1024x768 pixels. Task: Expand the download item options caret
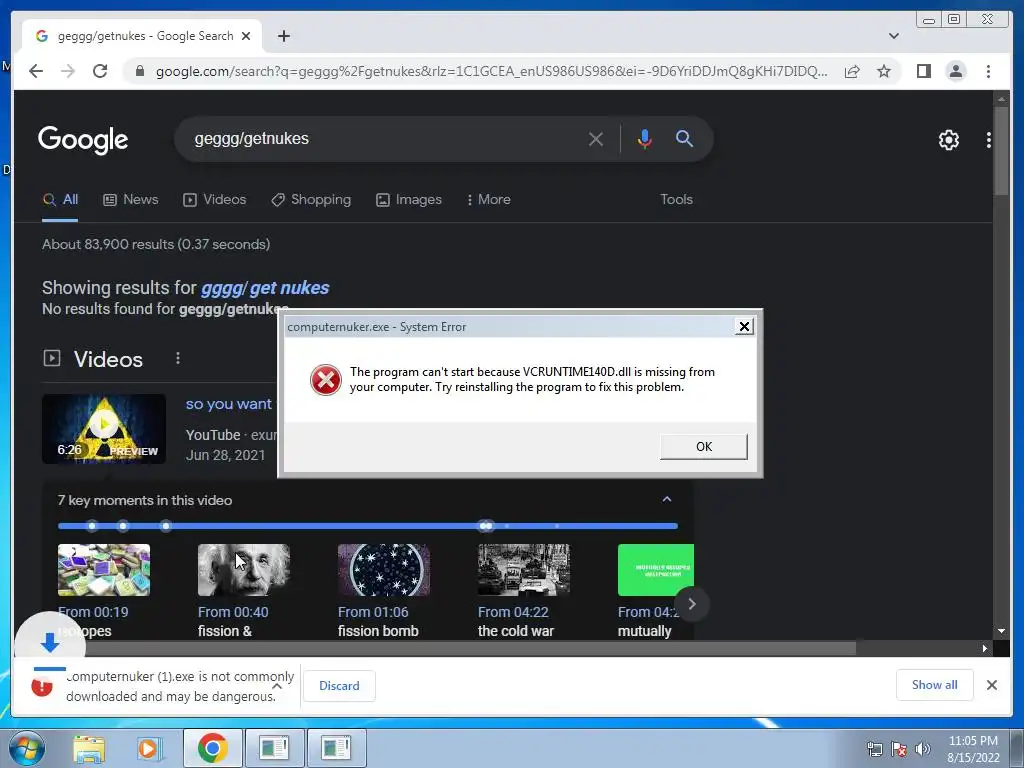pos(277,686)
